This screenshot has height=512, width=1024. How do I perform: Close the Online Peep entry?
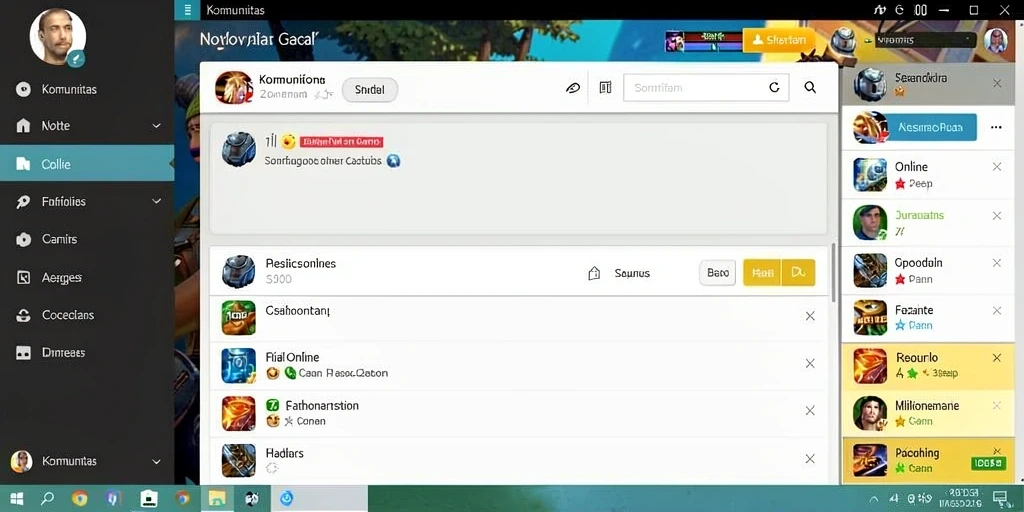tap(997, 167)
